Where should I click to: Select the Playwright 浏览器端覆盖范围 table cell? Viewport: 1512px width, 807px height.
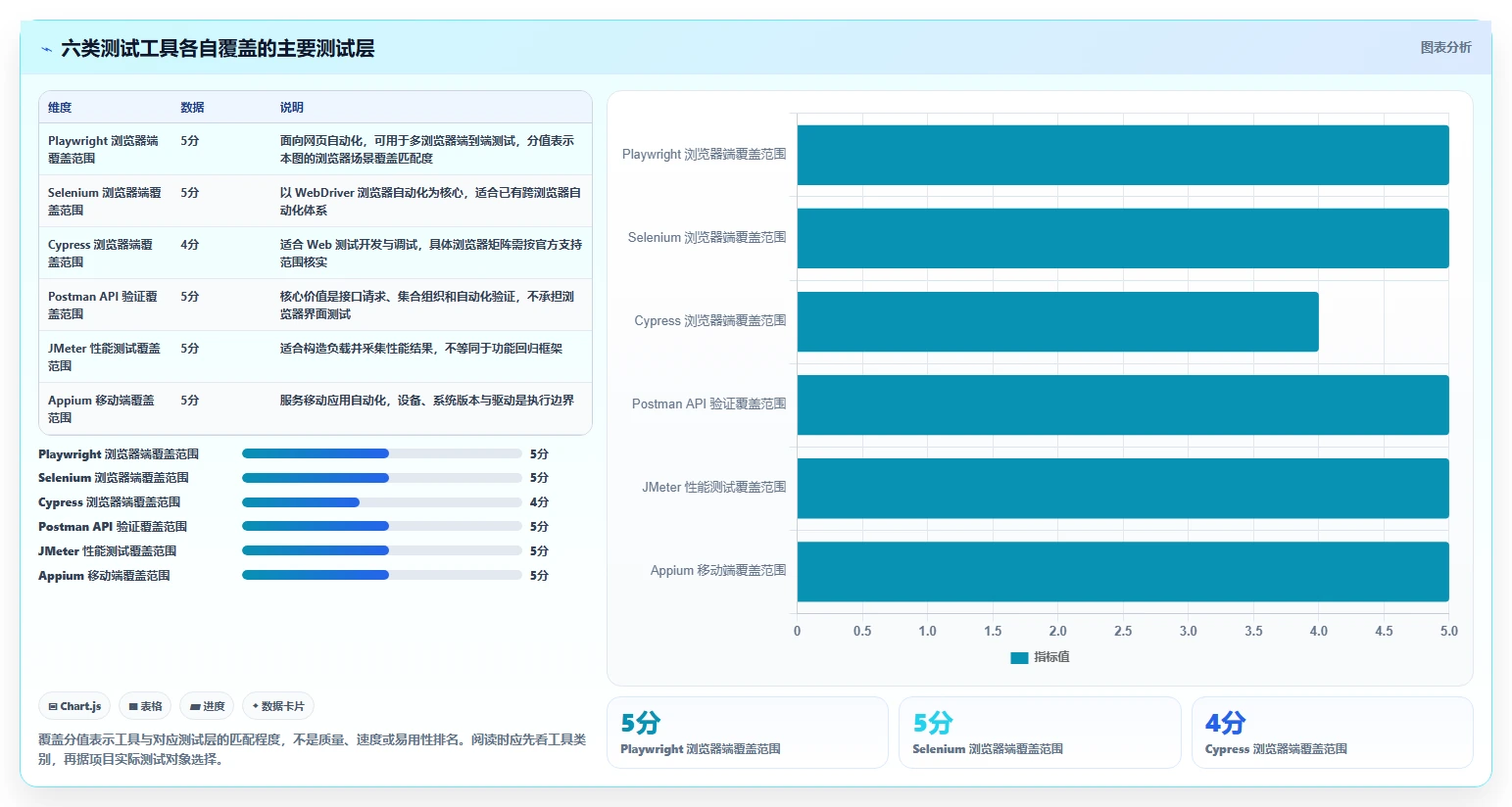(105, 149)
